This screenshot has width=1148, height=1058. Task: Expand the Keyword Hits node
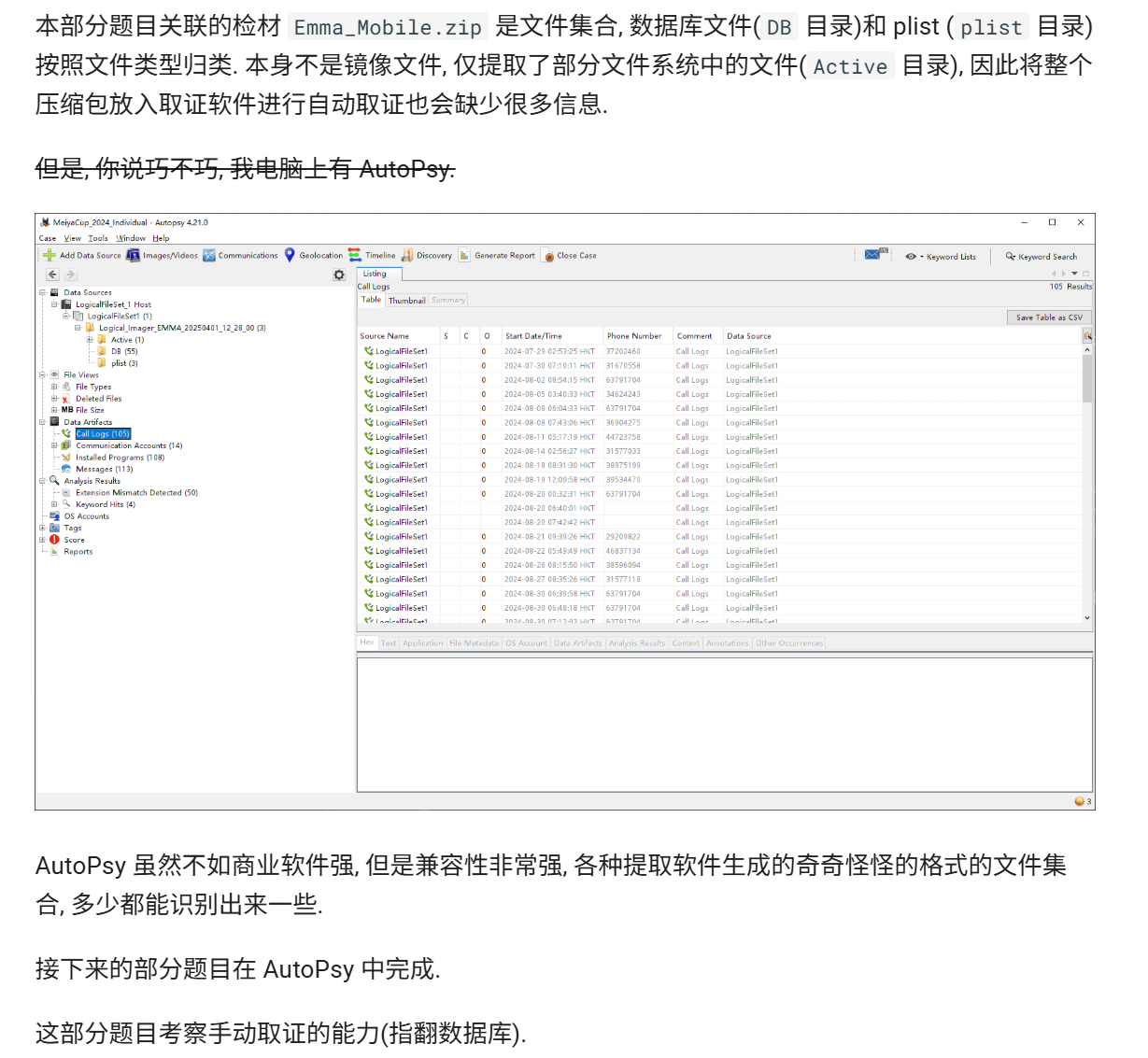click(54, 504)
